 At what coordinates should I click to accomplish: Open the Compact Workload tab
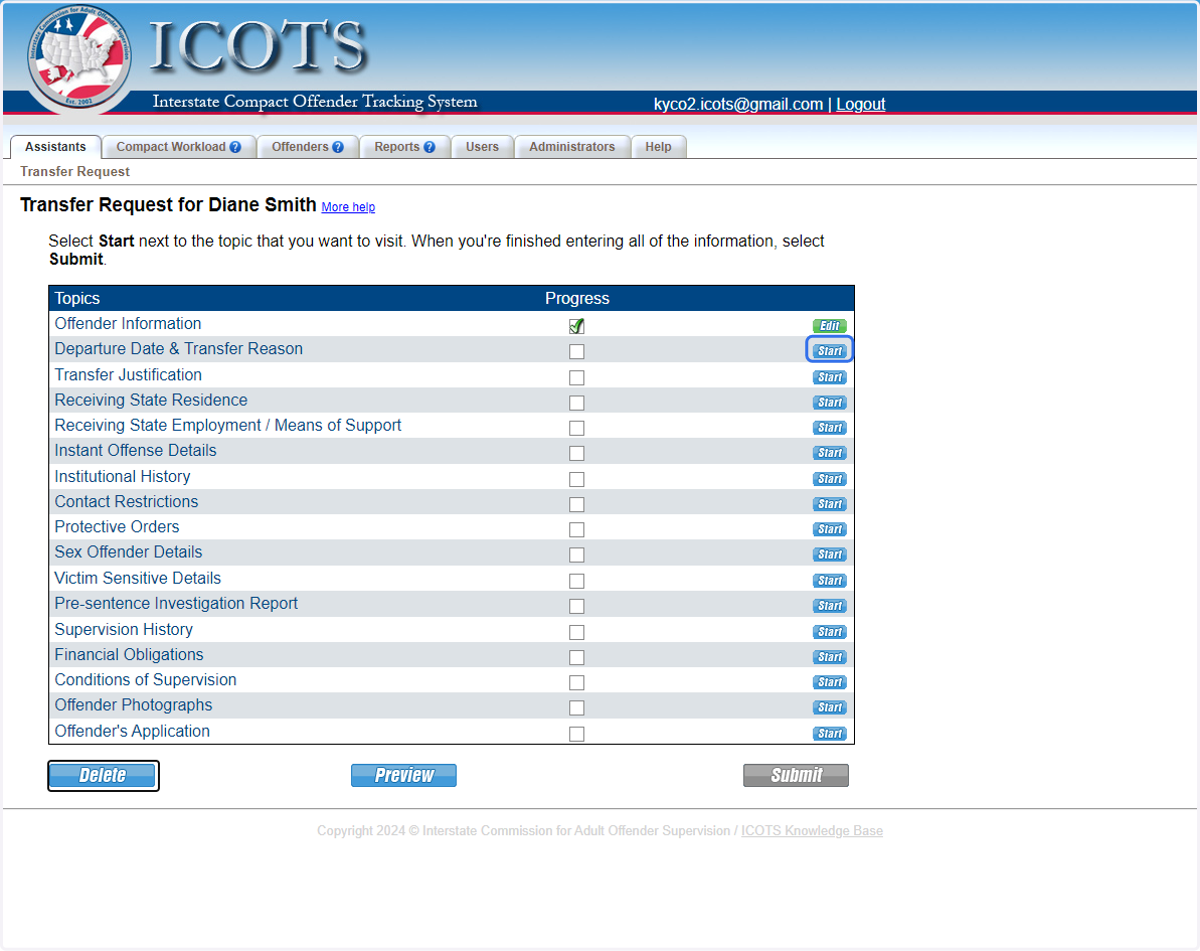pos(179,147)
